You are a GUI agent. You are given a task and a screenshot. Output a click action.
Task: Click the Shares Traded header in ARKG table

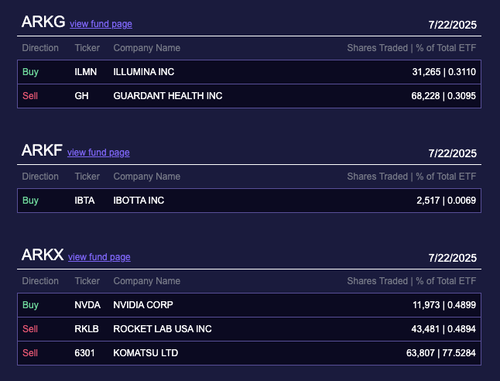tap(377, 48)
